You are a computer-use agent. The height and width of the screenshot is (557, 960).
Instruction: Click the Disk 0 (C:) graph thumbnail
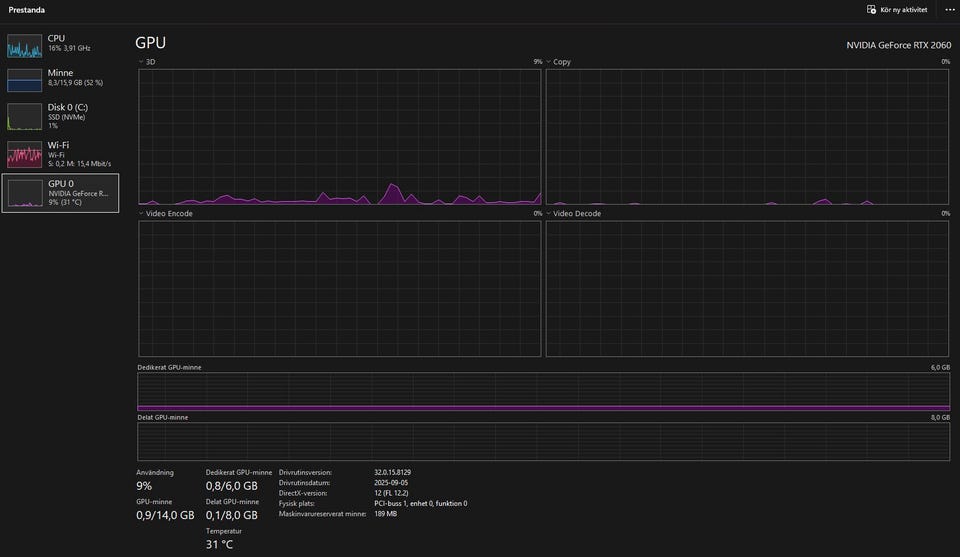coord(25,117)
